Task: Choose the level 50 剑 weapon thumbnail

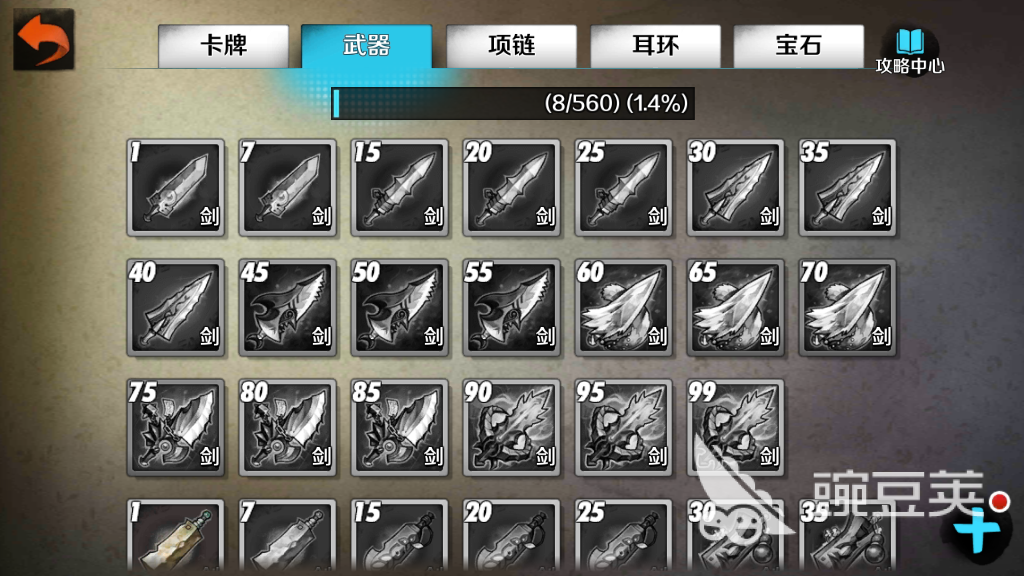Action: tap(400, 308)
